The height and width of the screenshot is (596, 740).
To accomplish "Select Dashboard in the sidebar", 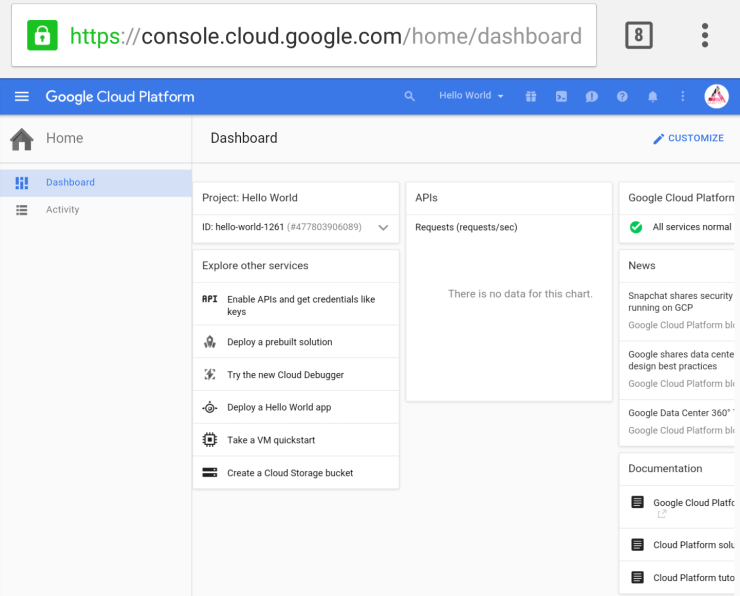I will point(70,183).
